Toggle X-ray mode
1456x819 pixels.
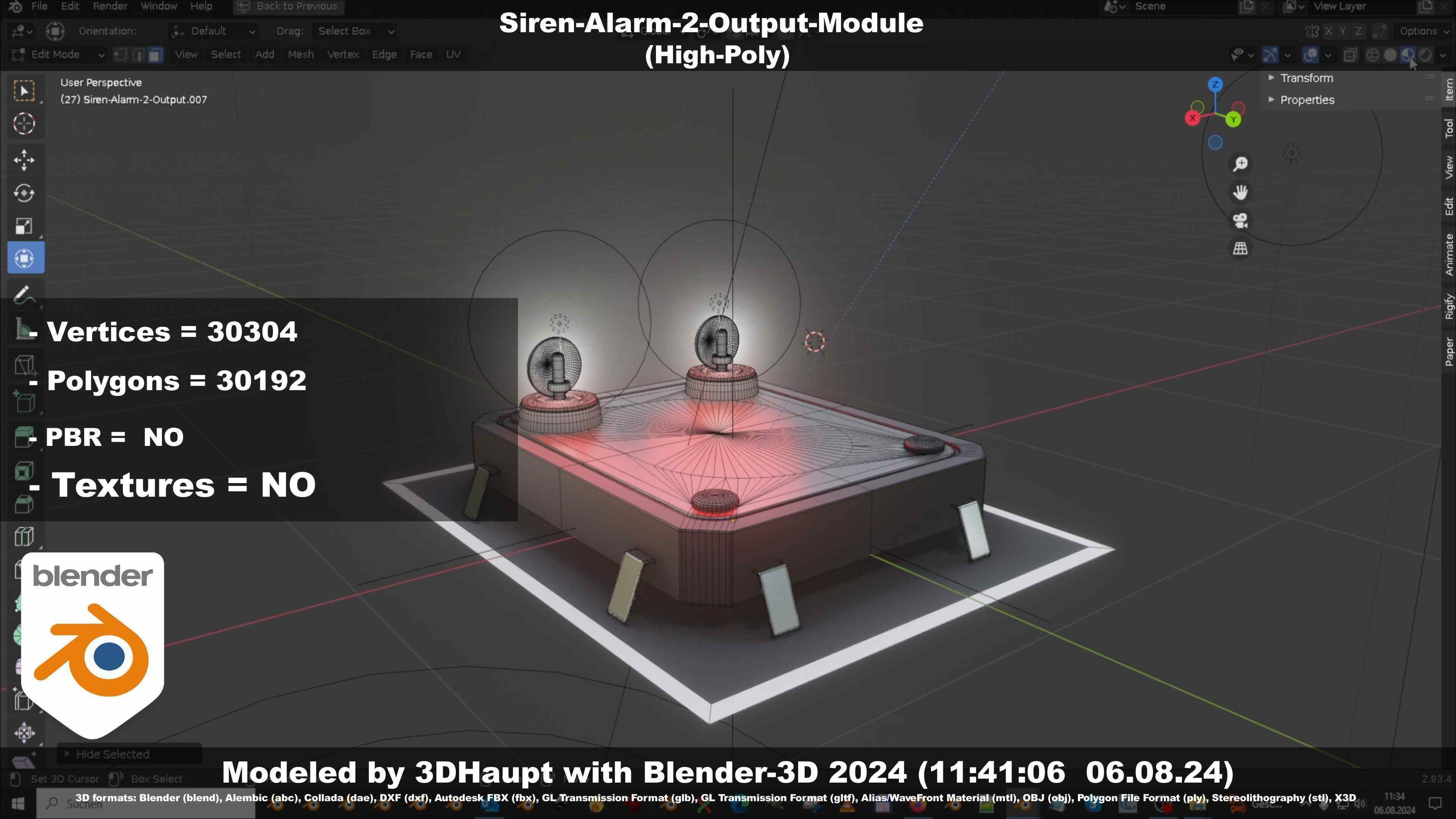pyautogui.click(x=1350, y=55)
